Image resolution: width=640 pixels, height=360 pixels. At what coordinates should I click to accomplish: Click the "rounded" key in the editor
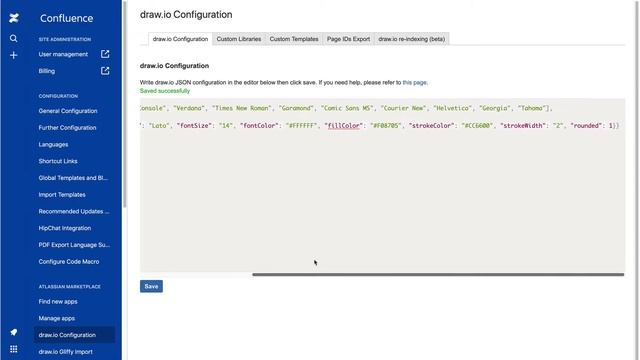point(586,126)
